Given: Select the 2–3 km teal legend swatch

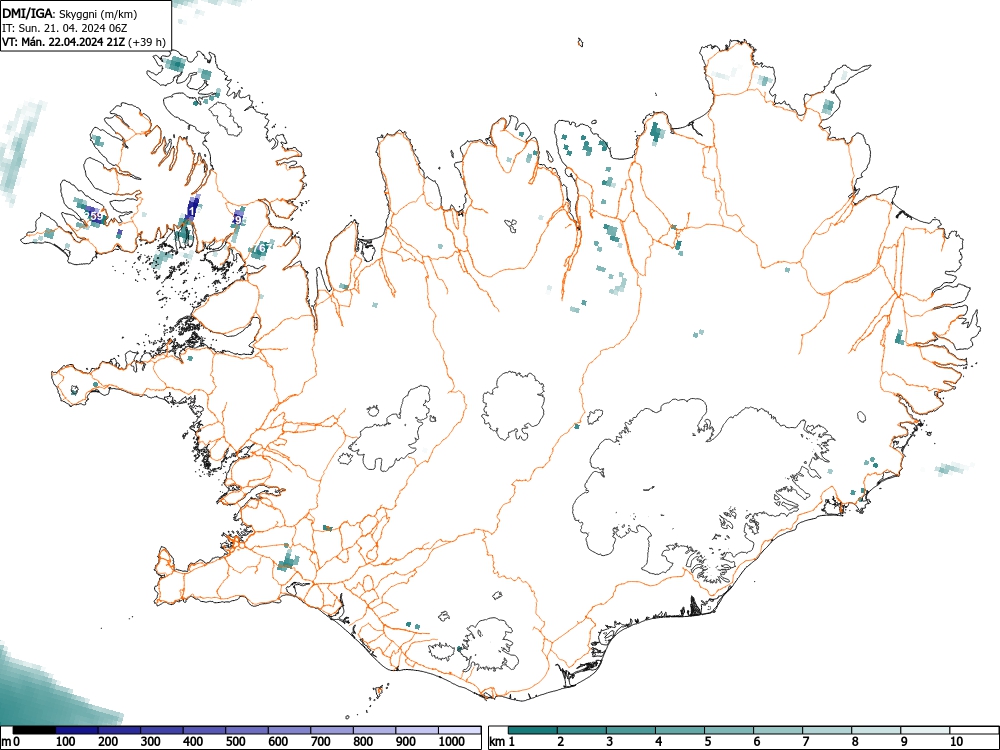Looking at the screenshot, I should (582, 730).
